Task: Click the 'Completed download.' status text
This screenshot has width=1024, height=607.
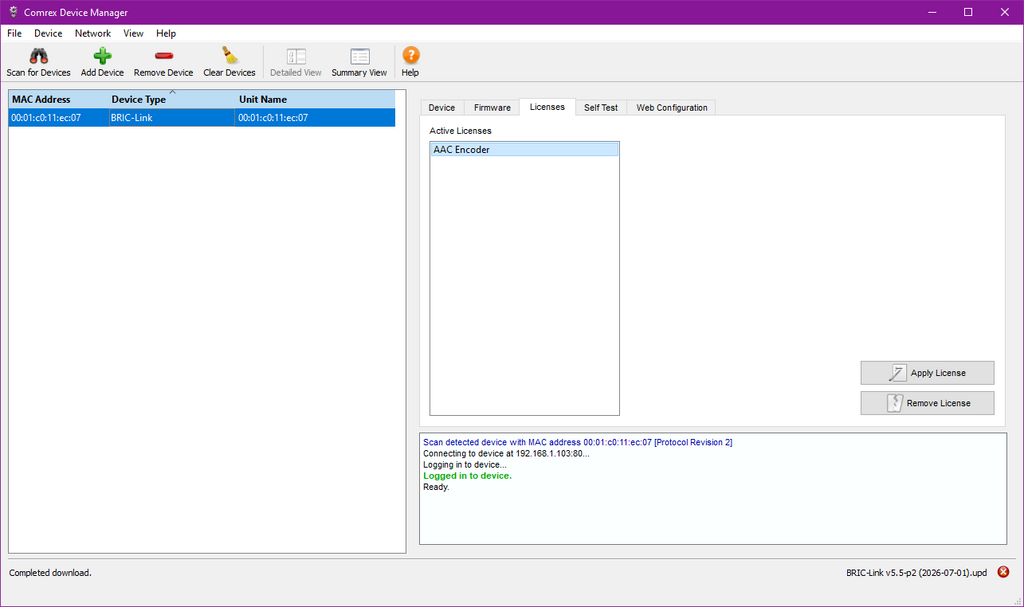Action: point(50,573)
